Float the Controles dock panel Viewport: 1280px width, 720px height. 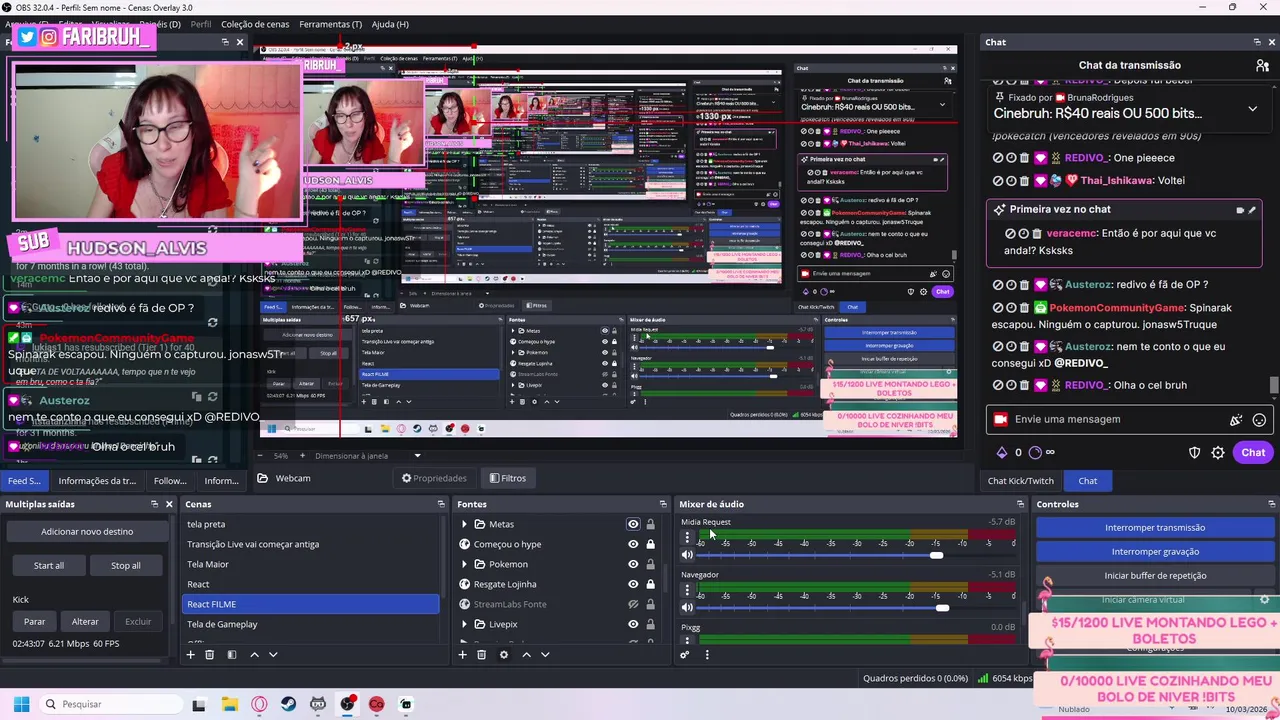[1271, 504]
